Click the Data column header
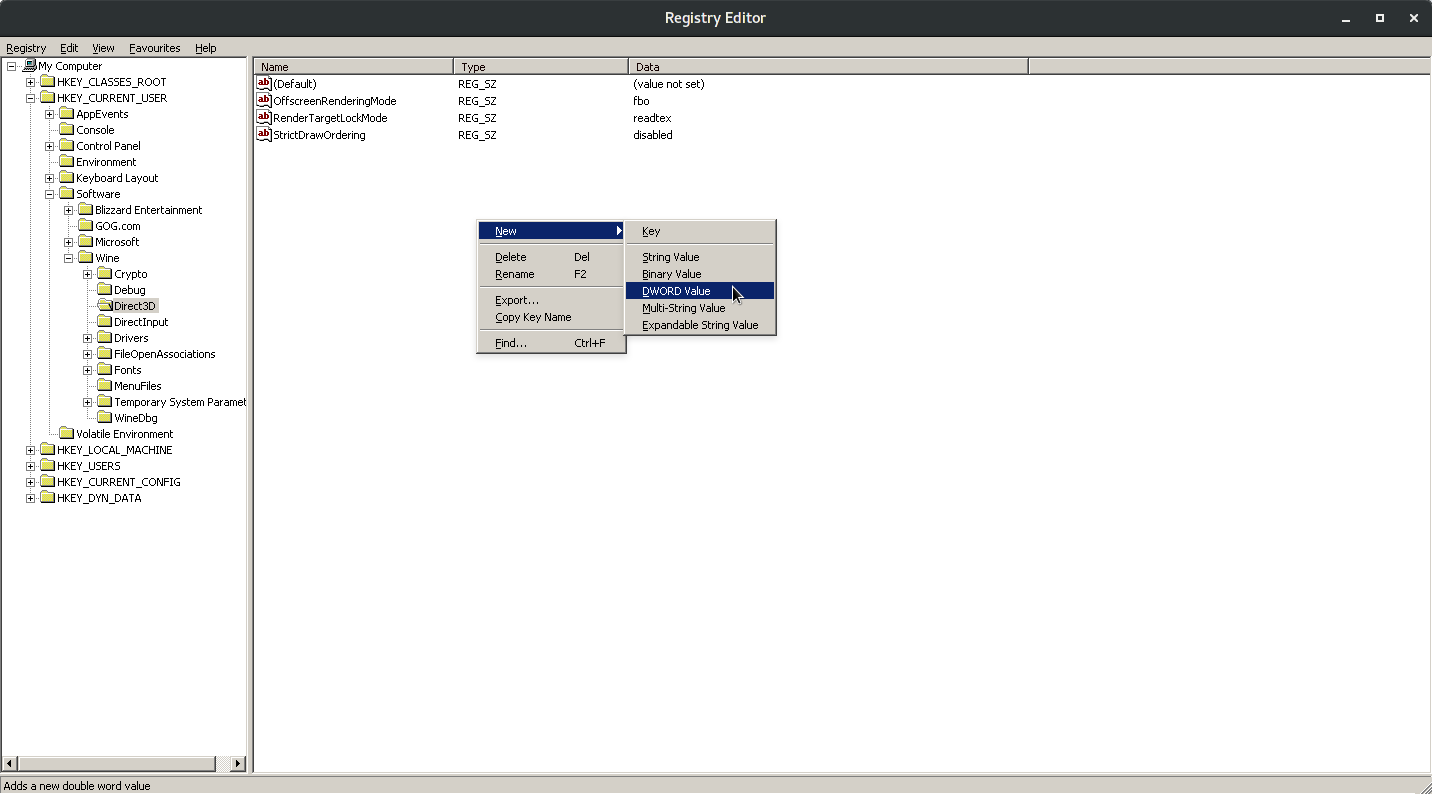Image resolution: width=1432 pixels, height=794 pixels. [x=828, y=67]
